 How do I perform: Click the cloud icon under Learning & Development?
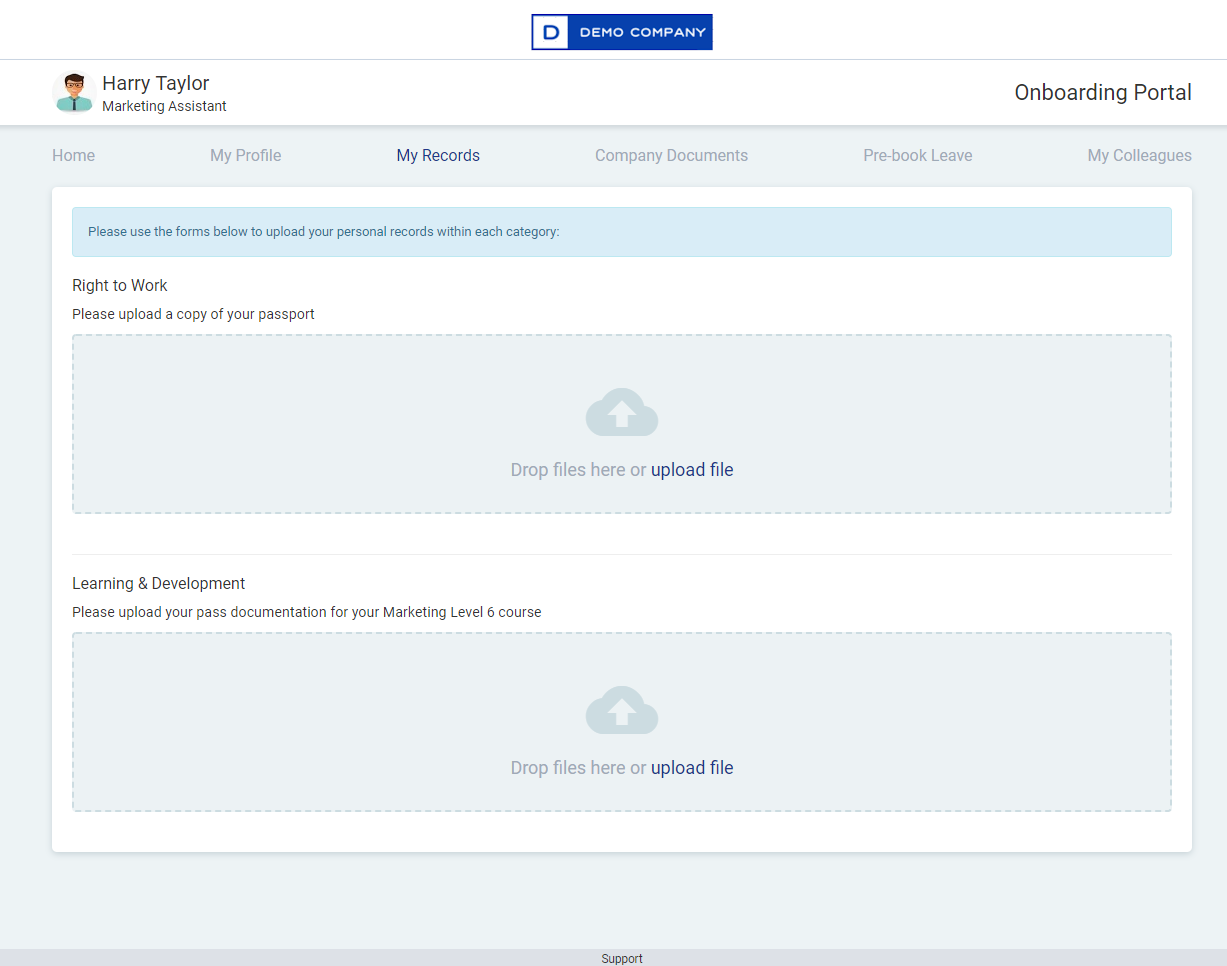click(621, 710)
